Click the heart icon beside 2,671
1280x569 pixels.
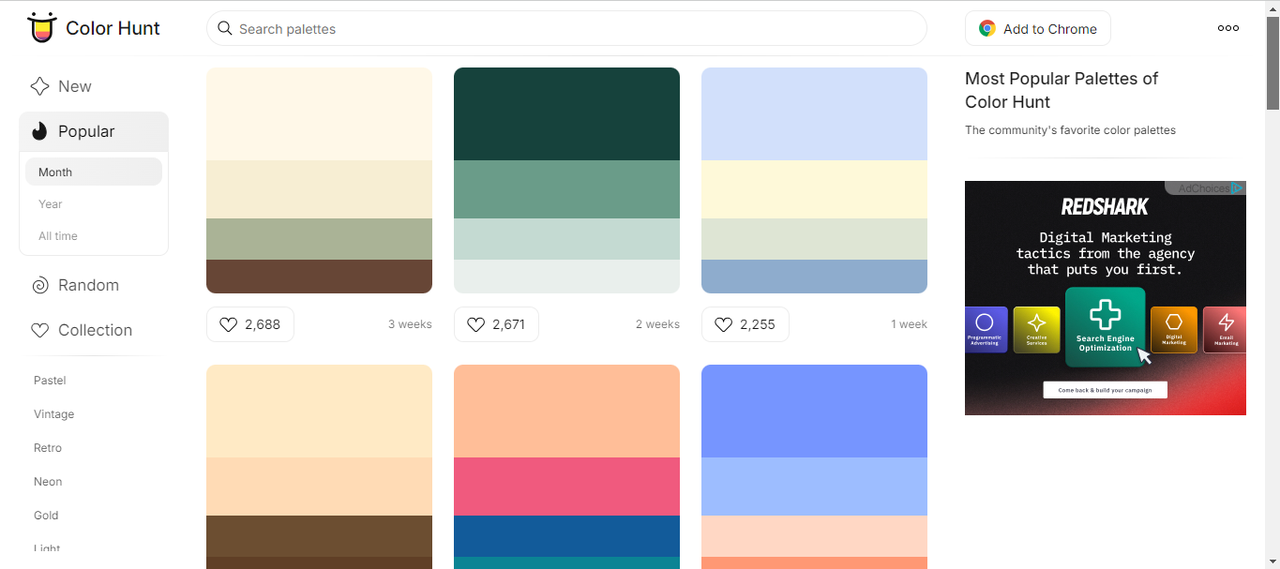[476, 324]
